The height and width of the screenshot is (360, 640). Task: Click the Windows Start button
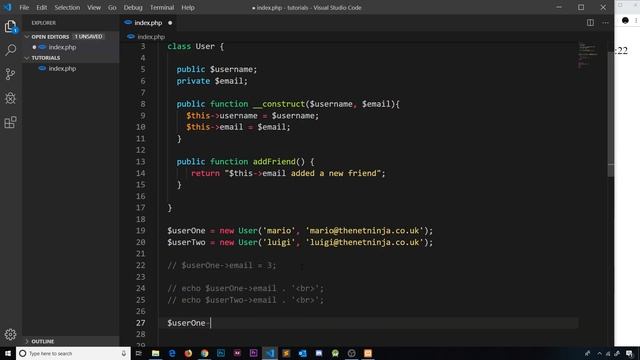pyautogui.click(x=8, y=353)
